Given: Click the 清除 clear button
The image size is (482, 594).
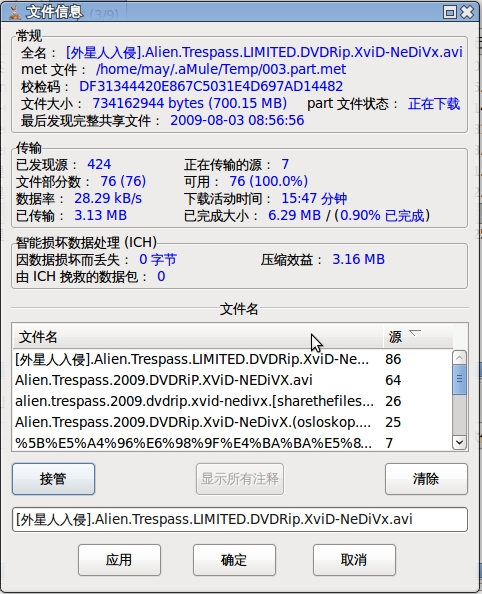Looking at the screenshot, I should tap(426, 479).
